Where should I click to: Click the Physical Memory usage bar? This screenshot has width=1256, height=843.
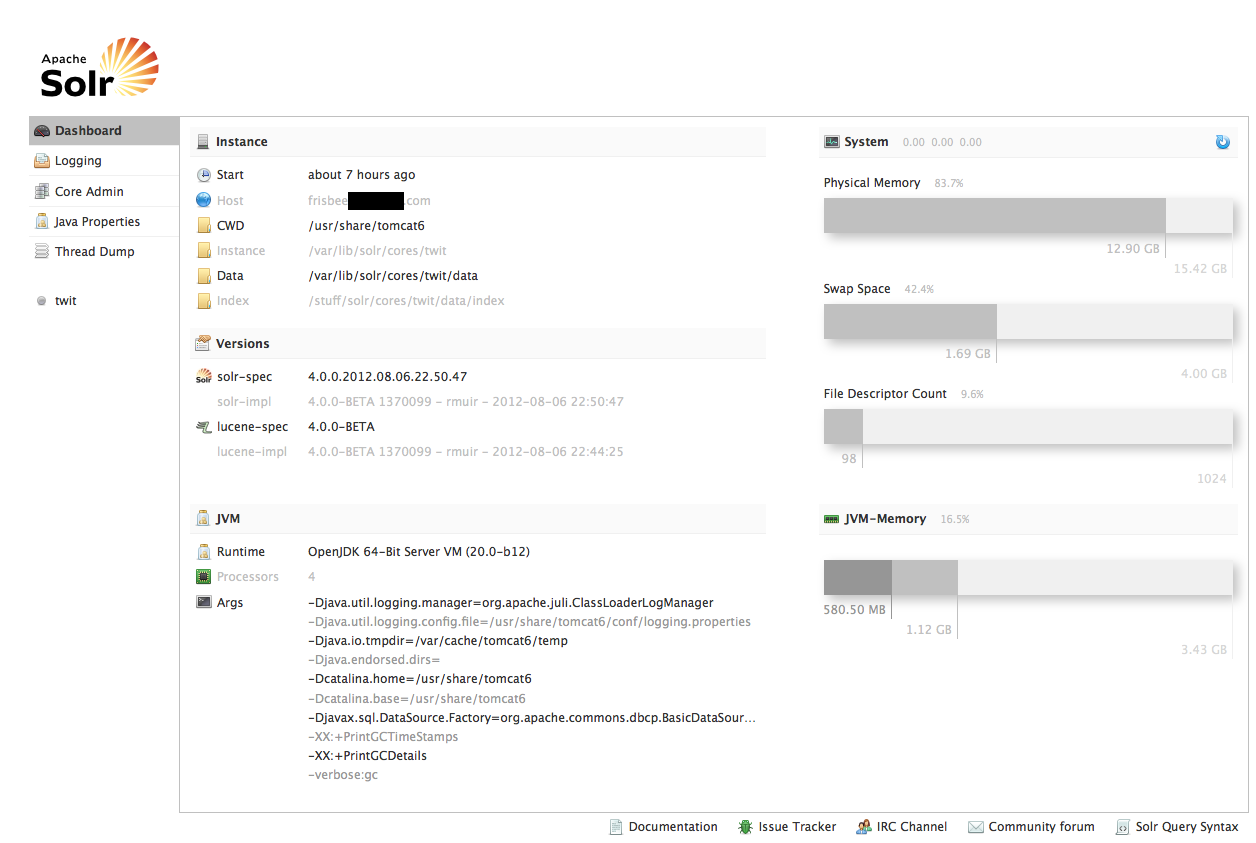pos(1027,215)
